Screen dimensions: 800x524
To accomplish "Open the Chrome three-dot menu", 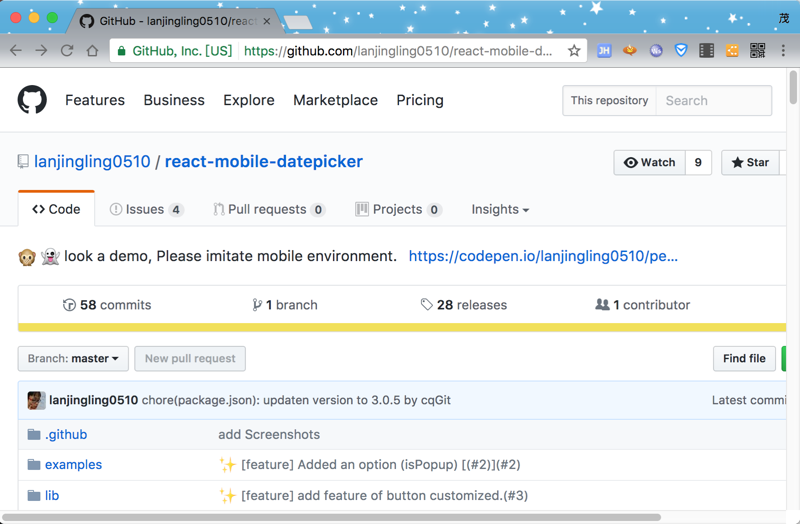I will 783,51.
